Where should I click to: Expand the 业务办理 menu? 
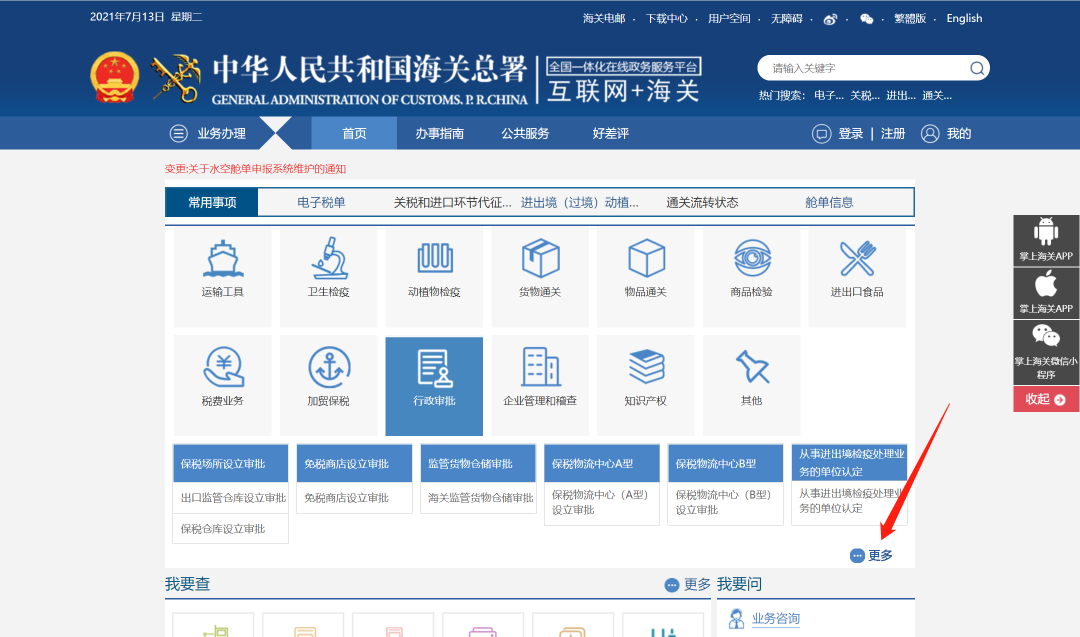(x=208, y=134)
